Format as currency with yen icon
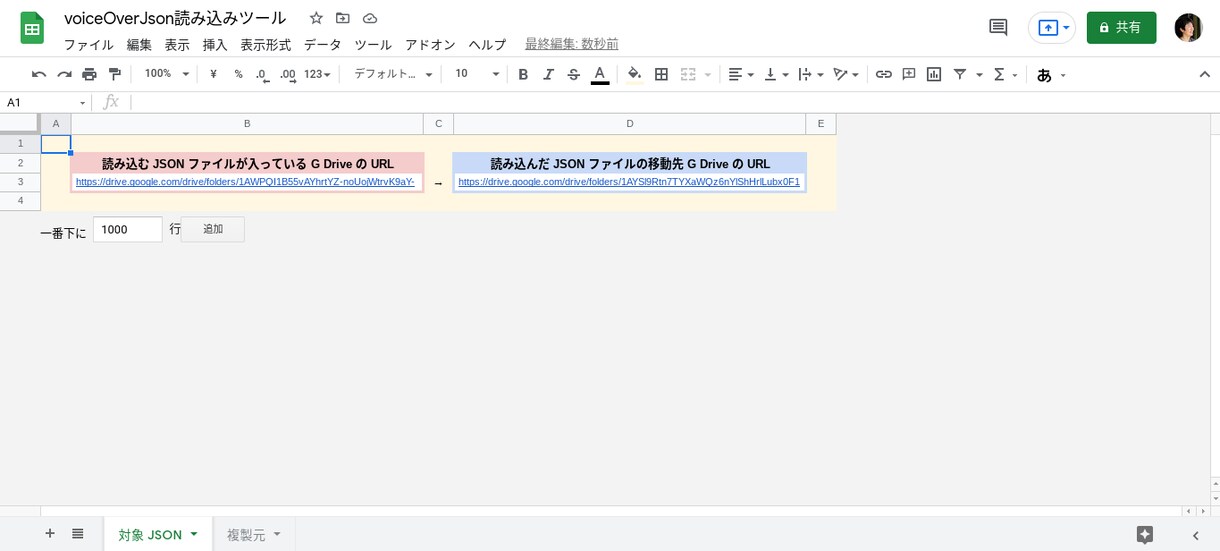The height and width of the screenshot is (551, 1220). click(x=213, y=74)
